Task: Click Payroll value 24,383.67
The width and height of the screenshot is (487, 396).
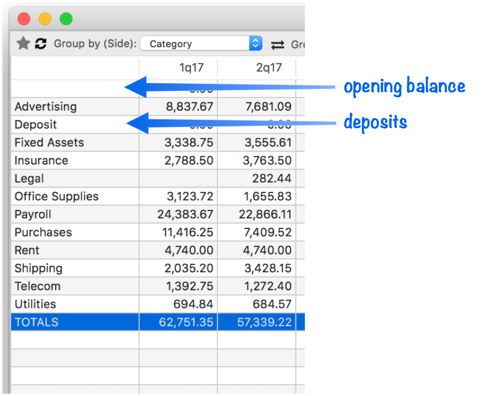Action: click(x=185, y=214)
